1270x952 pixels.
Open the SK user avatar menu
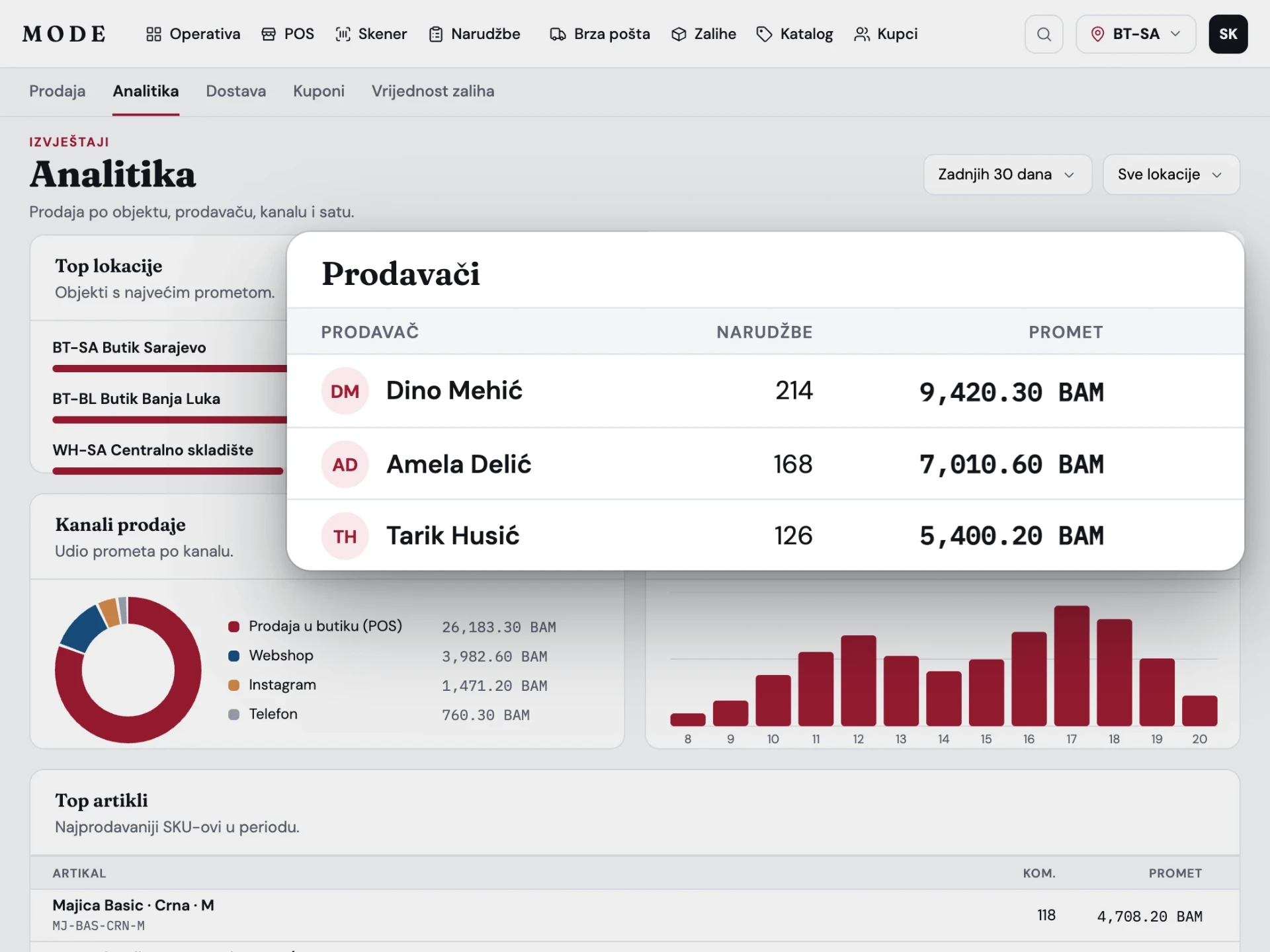point(1228,34)
